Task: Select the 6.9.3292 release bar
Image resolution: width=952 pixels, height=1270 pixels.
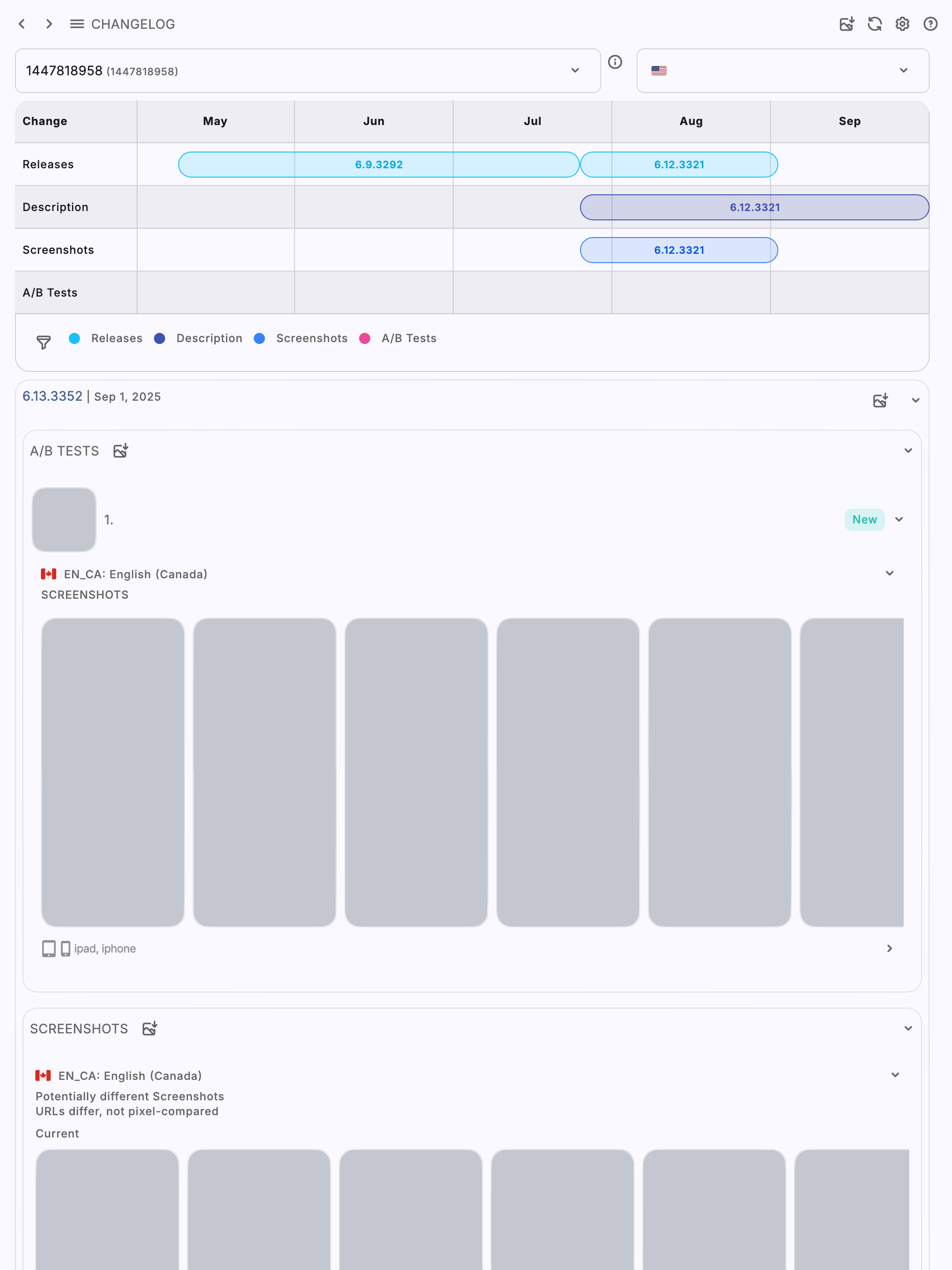Action: point(379,165)
